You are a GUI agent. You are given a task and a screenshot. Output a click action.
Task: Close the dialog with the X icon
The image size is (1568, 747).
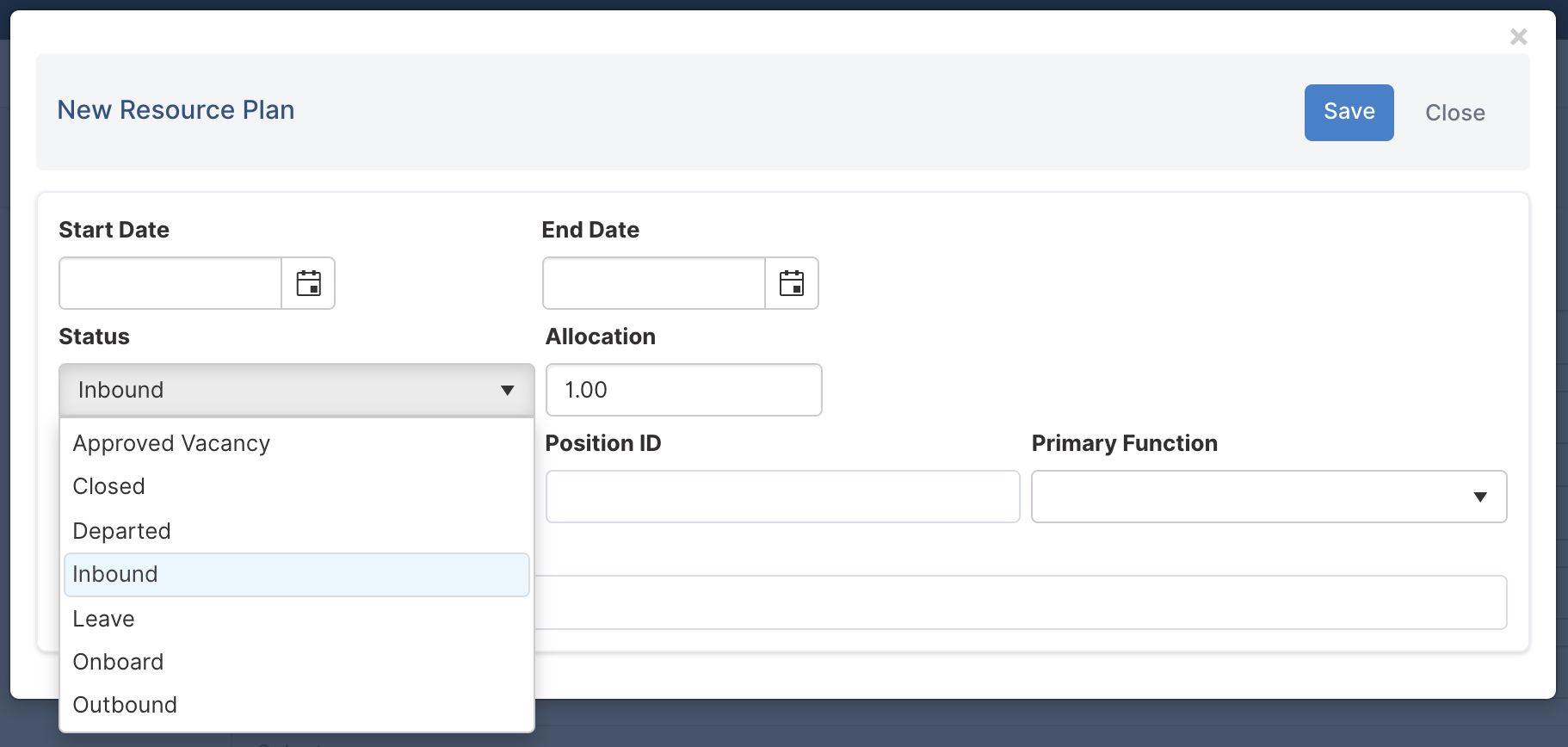coord(1519,37)
